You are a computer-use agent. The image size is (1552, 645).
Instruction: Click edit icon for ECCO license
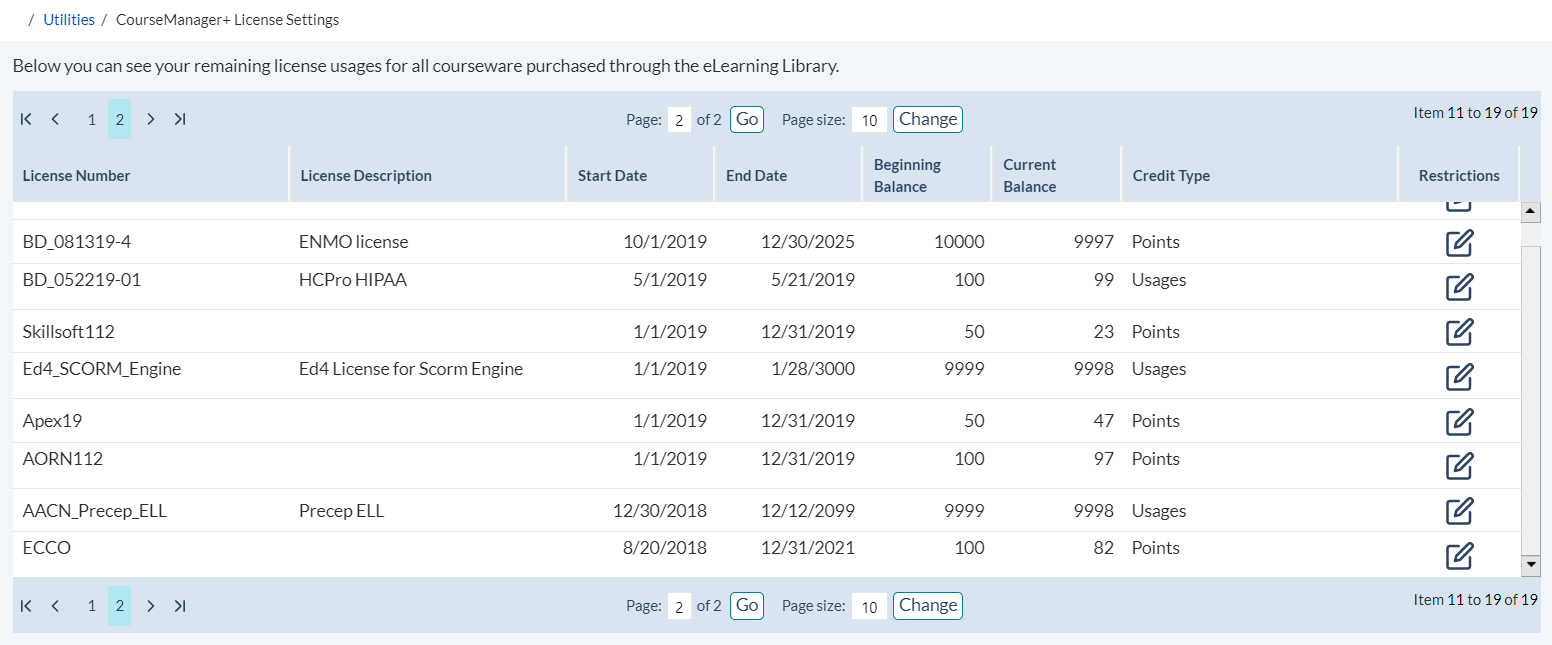(1459, 555)
